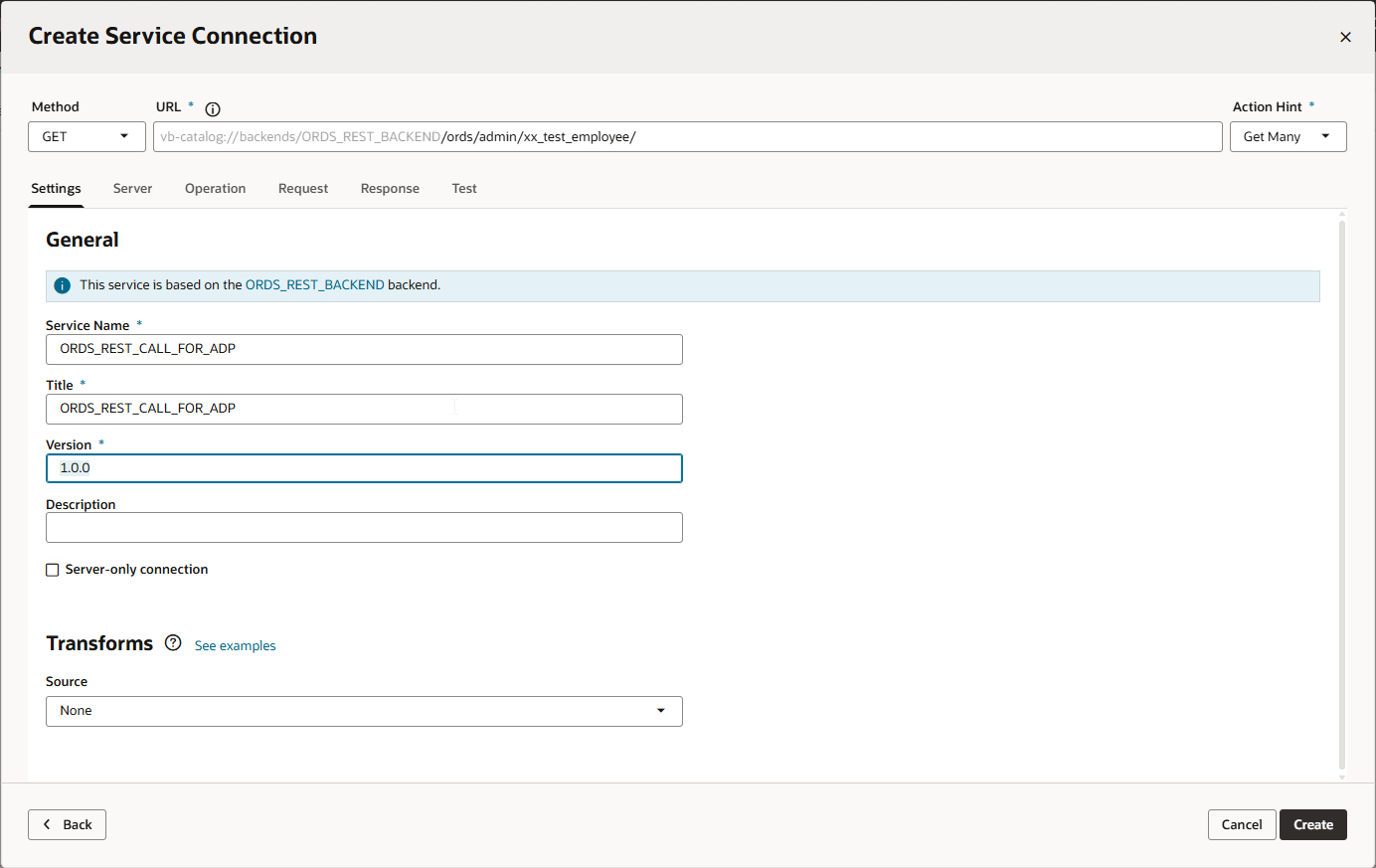
Task: Open the ORDS_REST_BACKEND backend link
Action: coord(314,285)
